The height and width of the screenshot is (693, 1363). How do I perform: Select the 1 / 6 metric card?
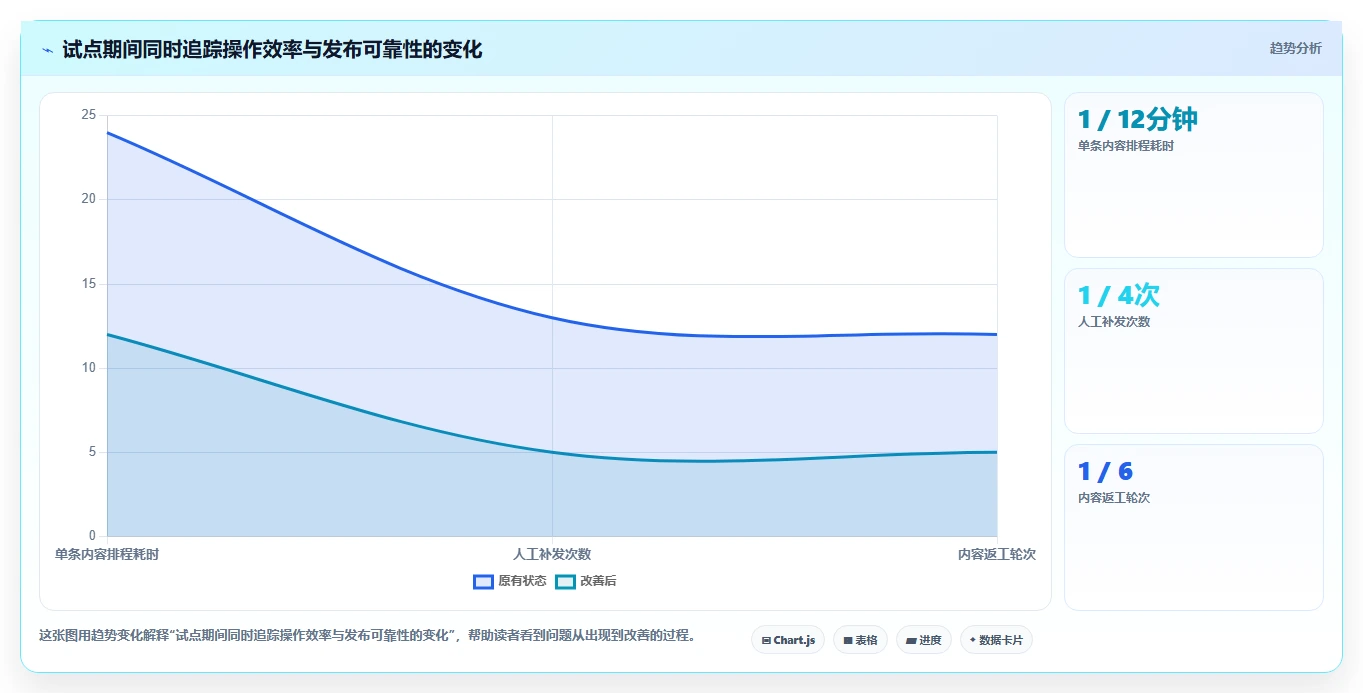pos(1194,527)
